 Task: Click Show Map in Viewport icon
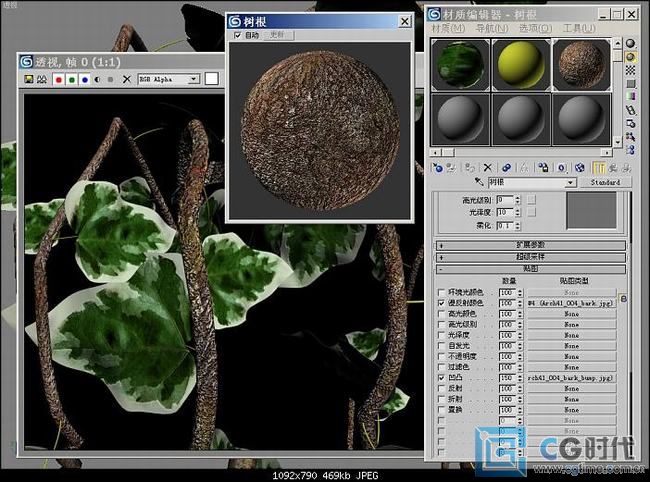(x=580, y=167)
